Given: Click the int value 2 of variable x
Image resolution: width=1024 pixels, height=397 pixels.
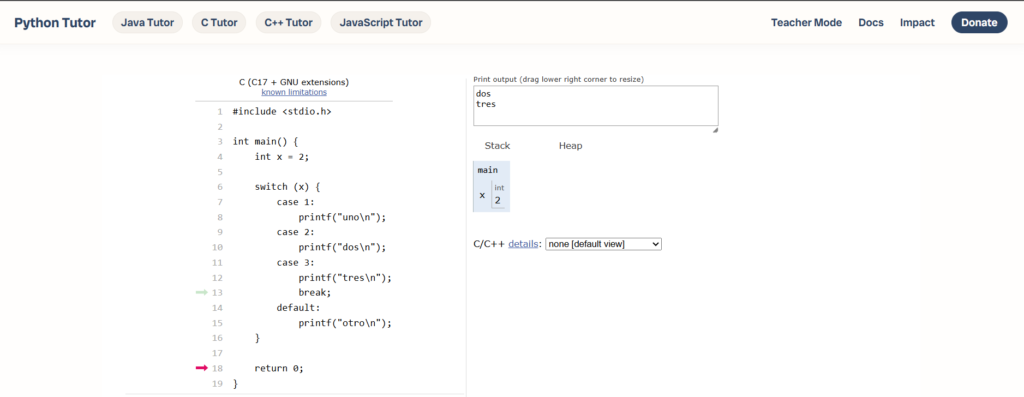Looking at the screenshot, I should [x=498, y=200].
